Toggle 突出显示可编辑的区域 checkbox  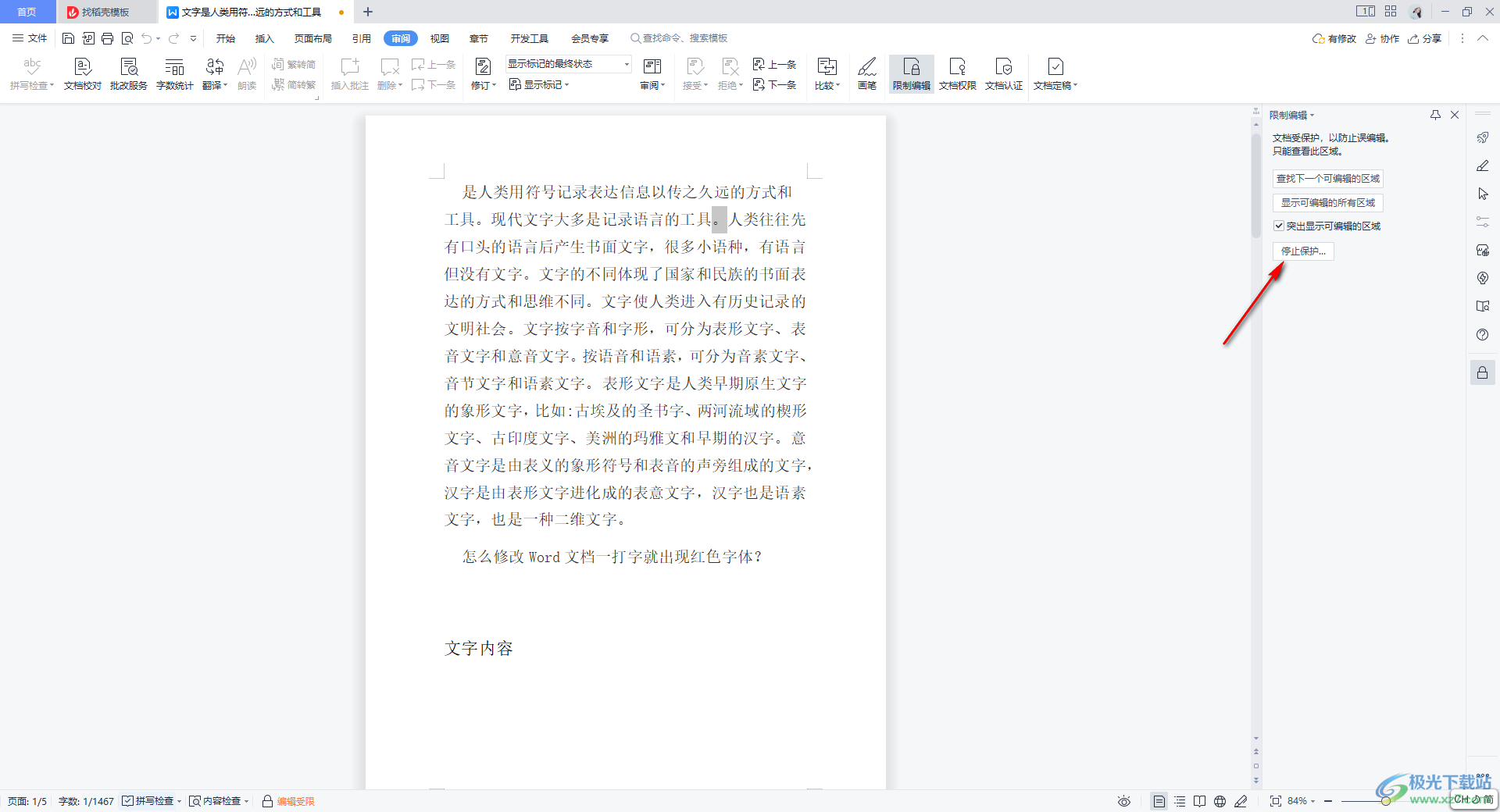point(1279,226)
